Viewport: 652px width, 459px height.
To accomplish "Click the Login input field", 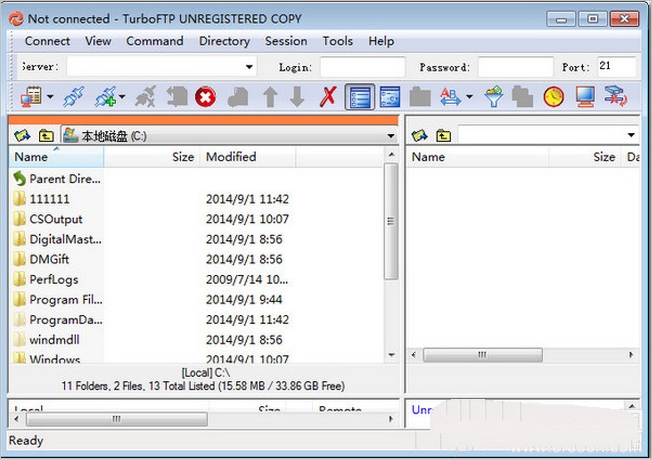I will 363,67.
